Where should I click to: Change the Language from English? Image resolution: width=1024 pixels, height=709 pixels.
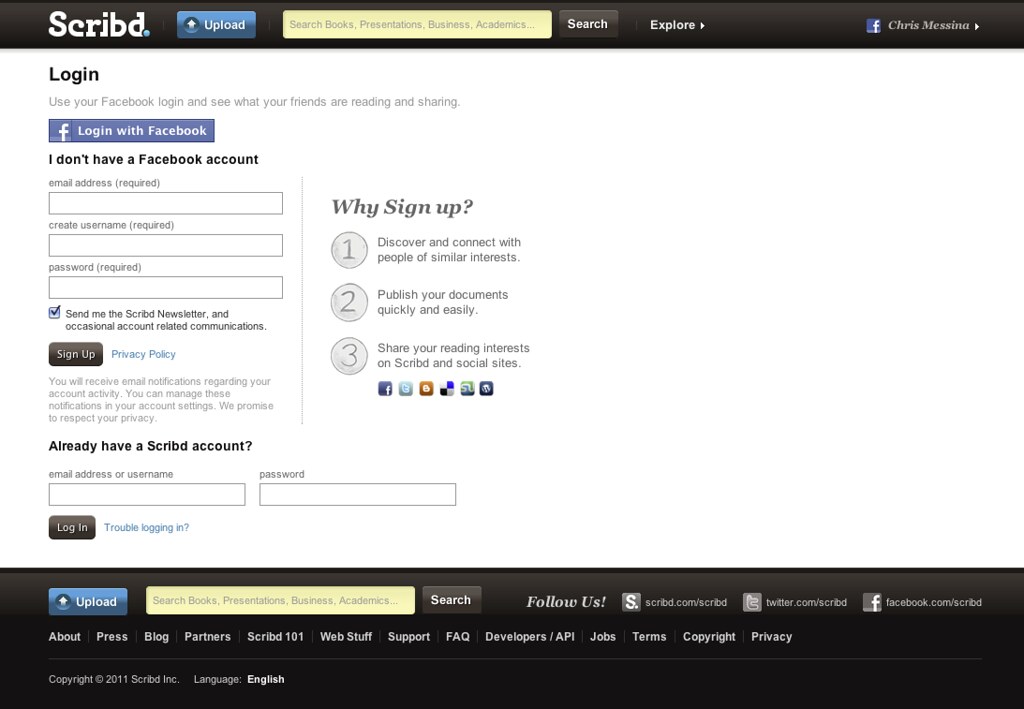(265, 679)
